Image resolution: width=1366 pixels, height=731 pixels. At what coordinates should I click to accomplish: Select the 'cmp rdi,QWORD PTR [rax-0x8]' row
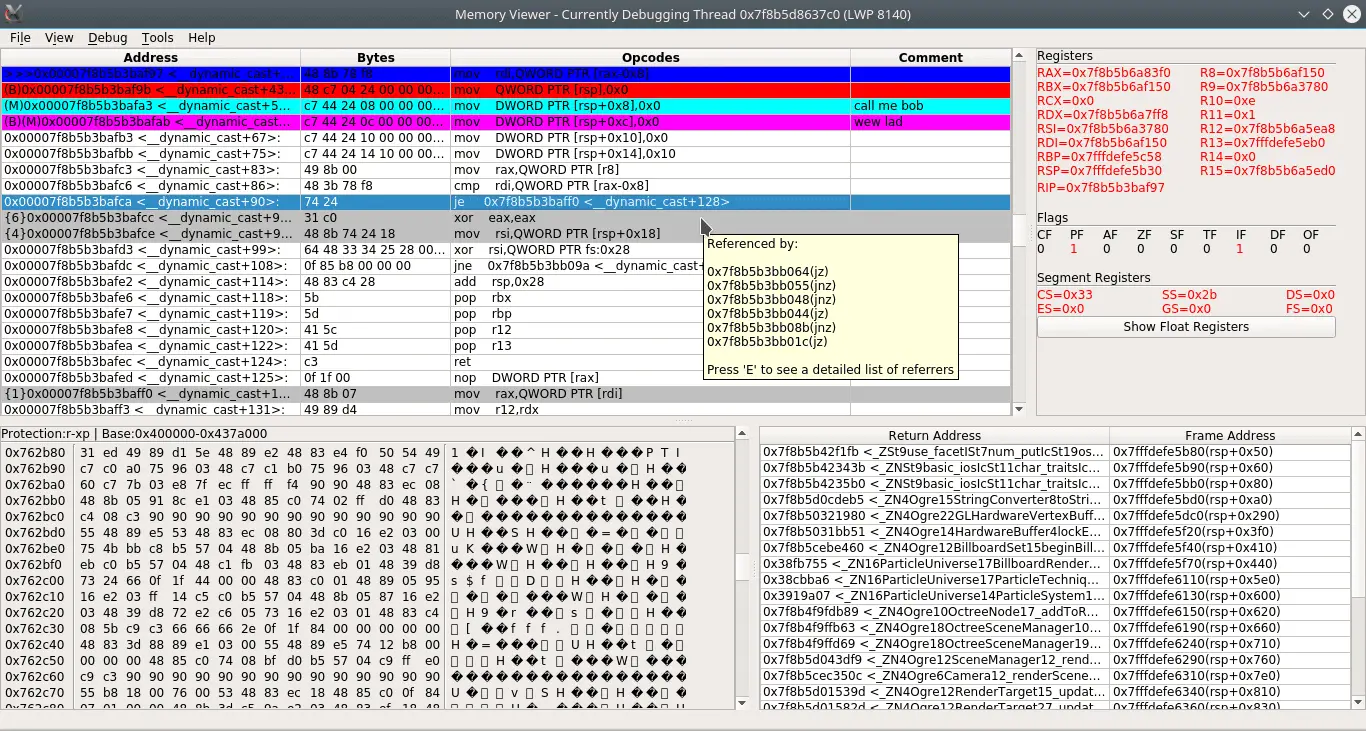(x=506, y=186)
